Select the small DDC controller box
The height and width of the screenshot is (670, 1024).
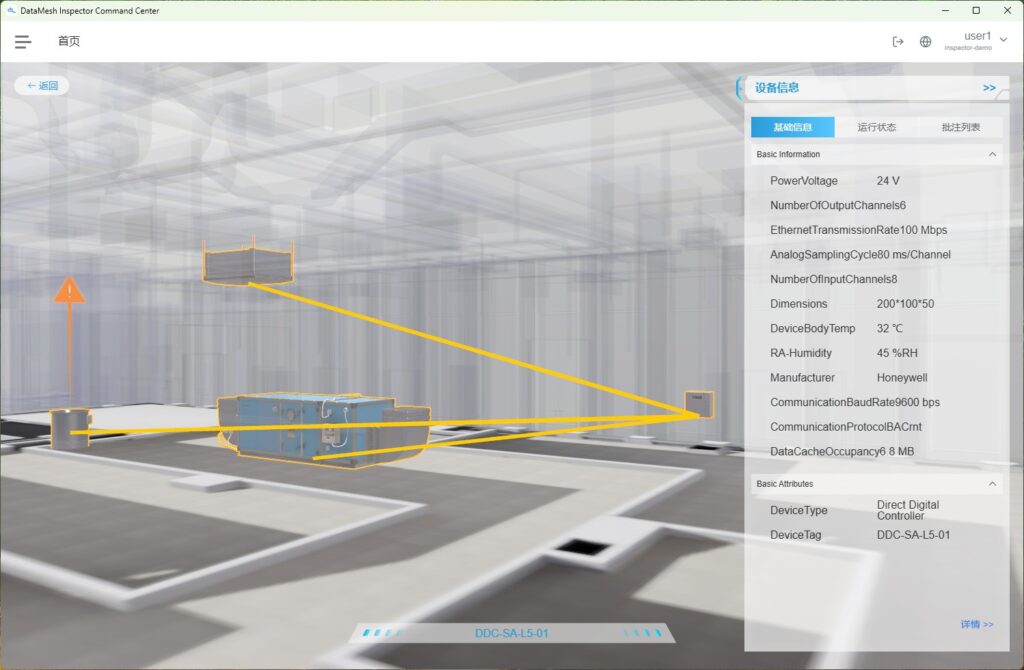point(699,403)
